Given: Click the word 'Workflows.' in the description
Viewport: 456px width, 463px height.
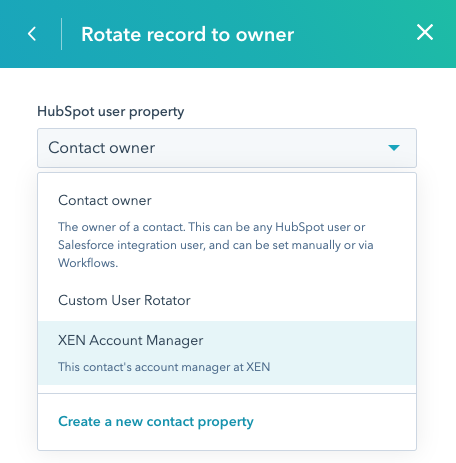Looking at the screenshot, I should tap(88, 263).
